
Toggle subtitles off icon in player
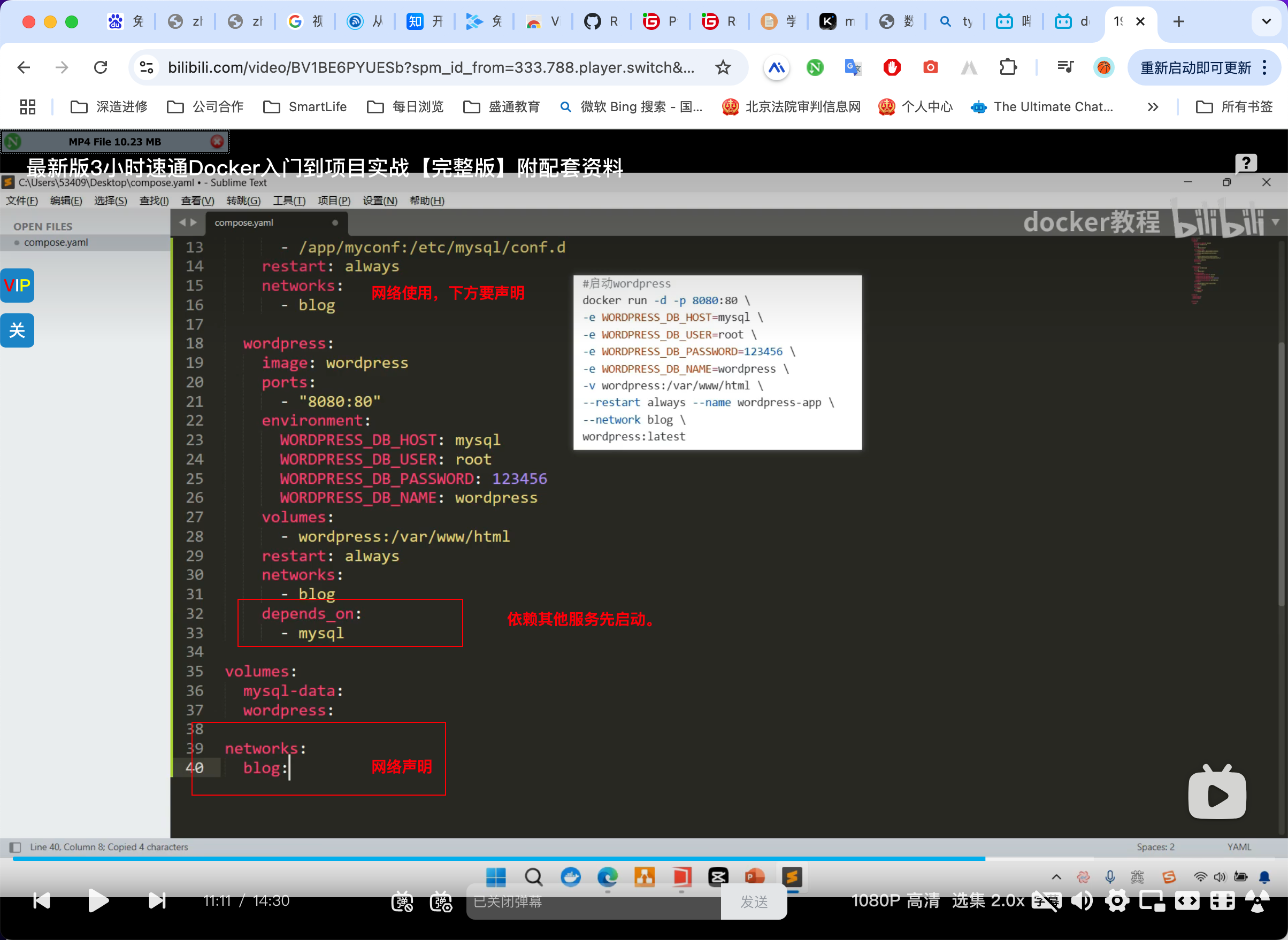coord(1046,901)
